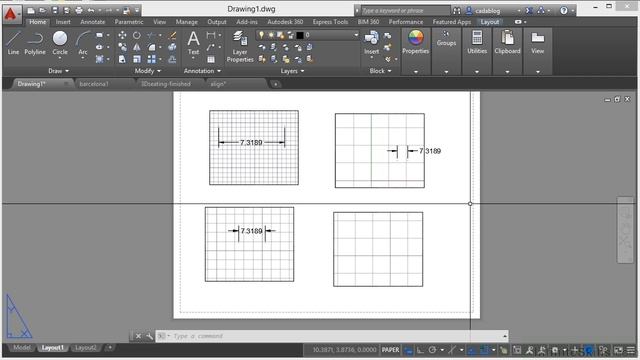Click the Open file icon in quick access
The image size is (640, 360).
(42, 10)
